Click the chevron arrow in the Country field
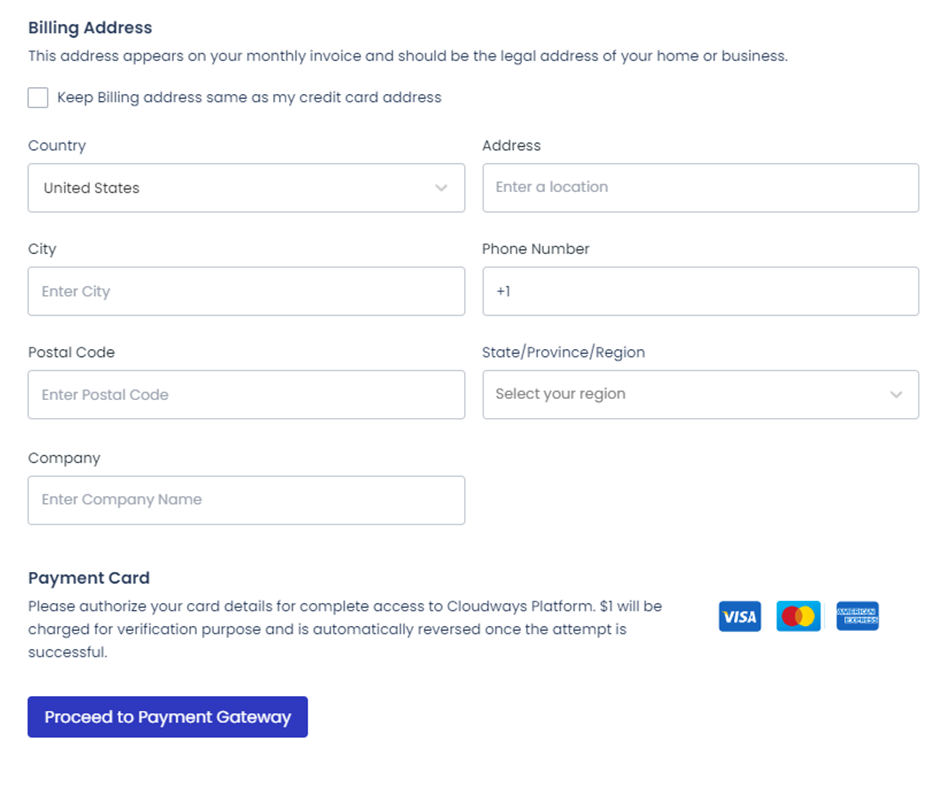Screen dimensions: 940x787 coord(441,188)
